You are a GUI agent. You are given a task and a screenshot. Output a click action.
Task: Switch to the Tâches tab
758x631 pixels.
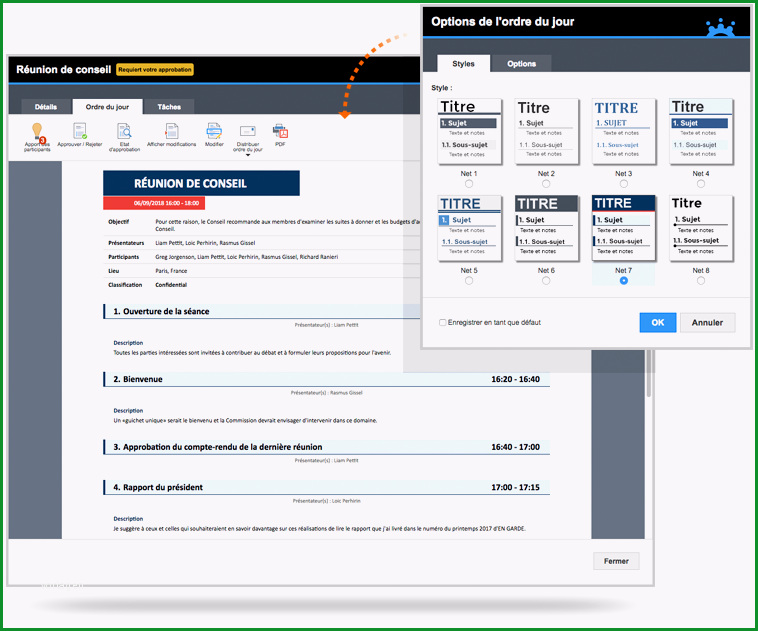(169, 107)
